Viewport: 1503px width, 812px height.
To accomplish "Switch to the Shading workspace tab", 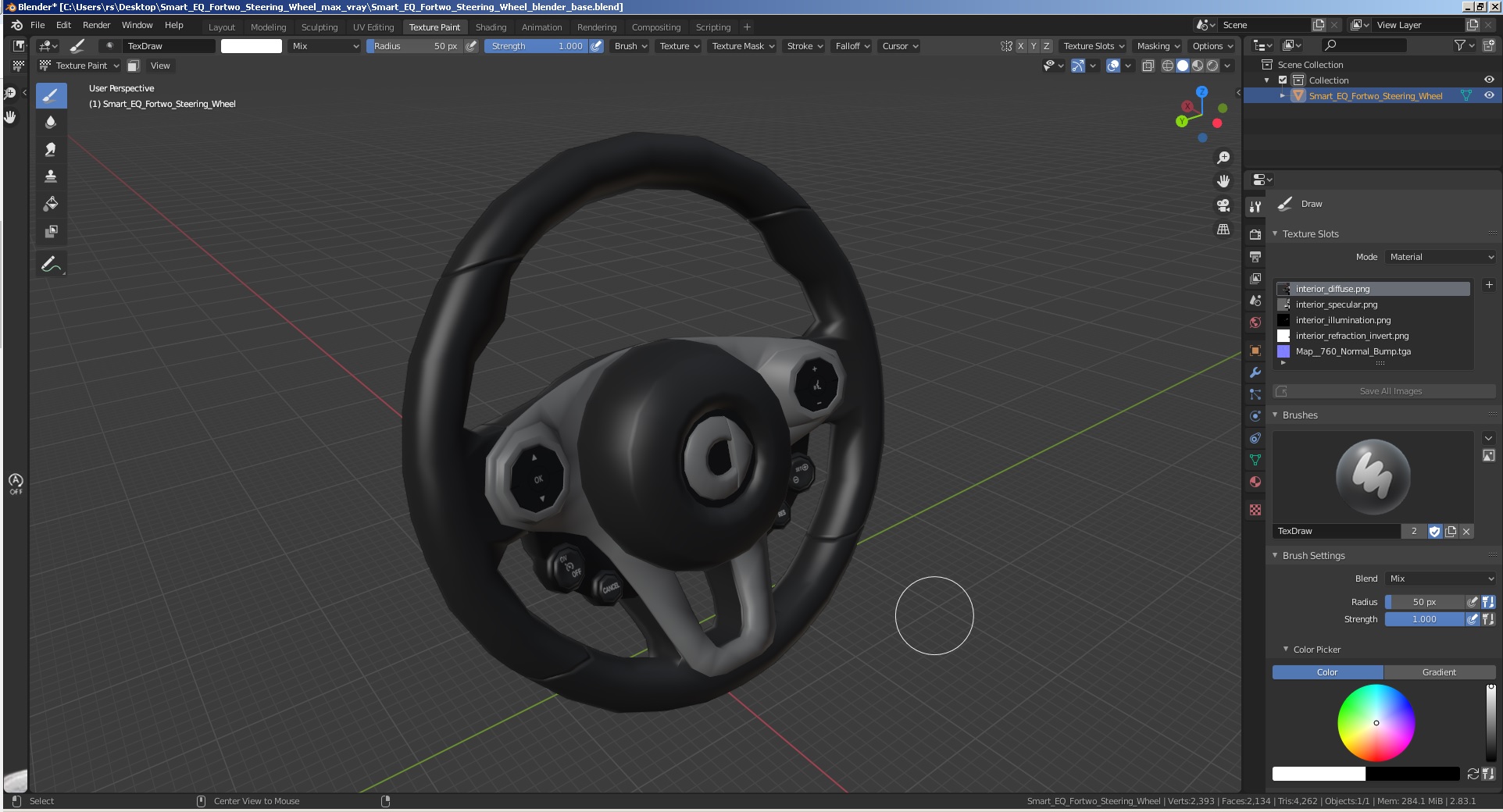I will point(491,27).
